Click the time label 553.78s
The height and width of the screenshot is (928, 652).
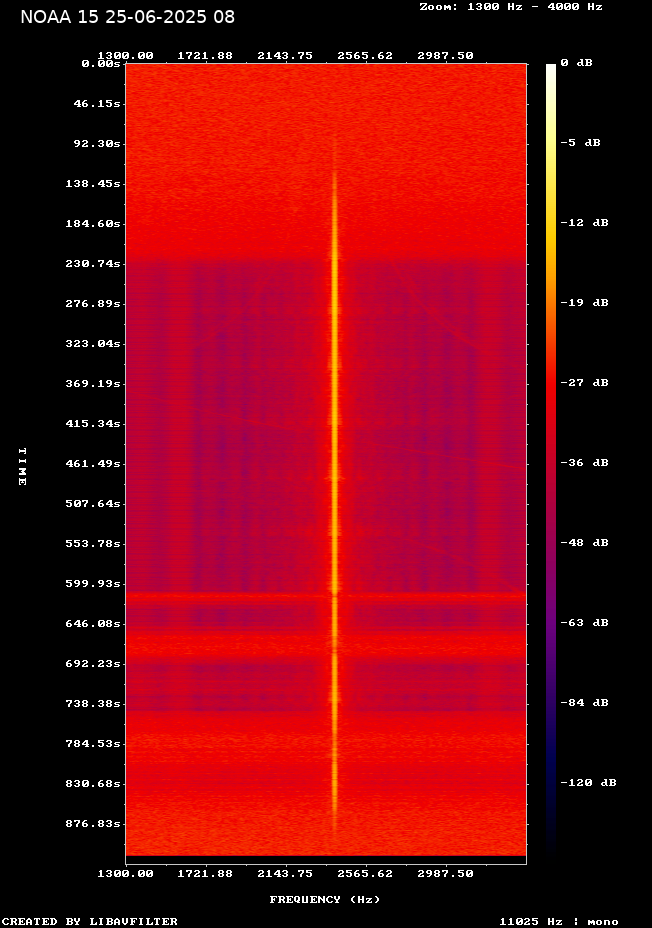(x=93, y=544)
